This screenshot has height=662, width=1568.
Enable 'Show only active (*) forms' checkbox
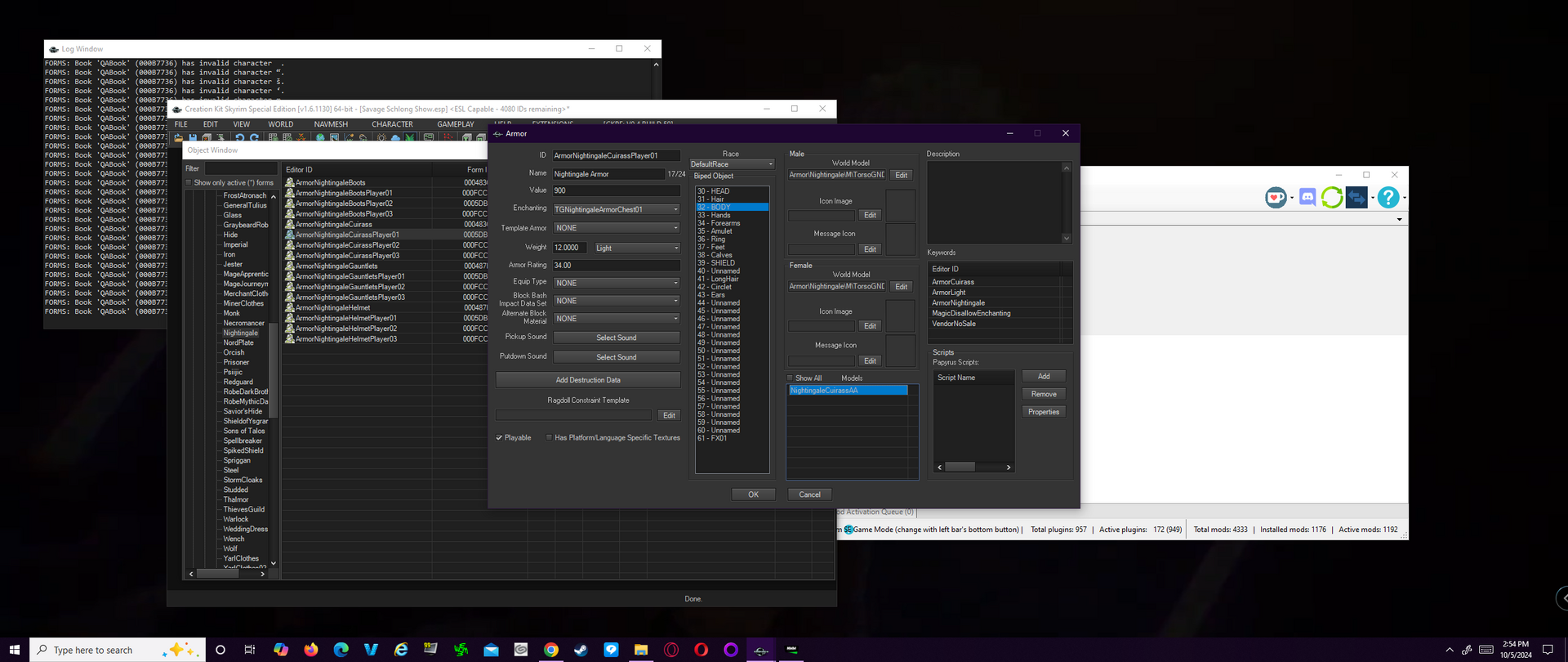(189, 183)
